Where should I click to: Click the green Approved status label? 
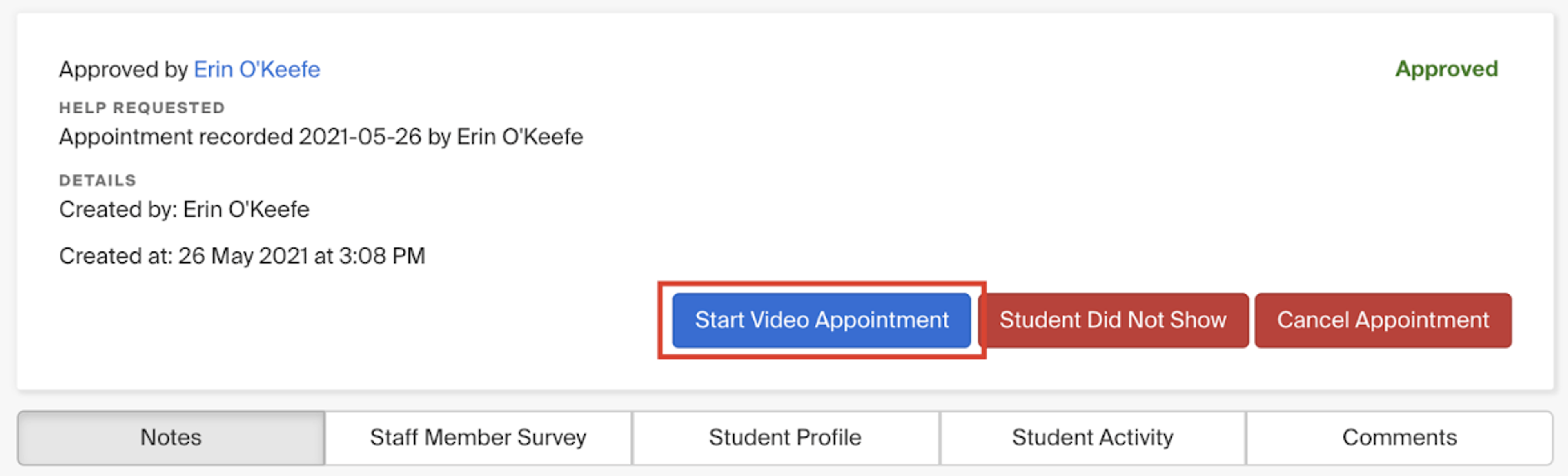pos(1445,69)
